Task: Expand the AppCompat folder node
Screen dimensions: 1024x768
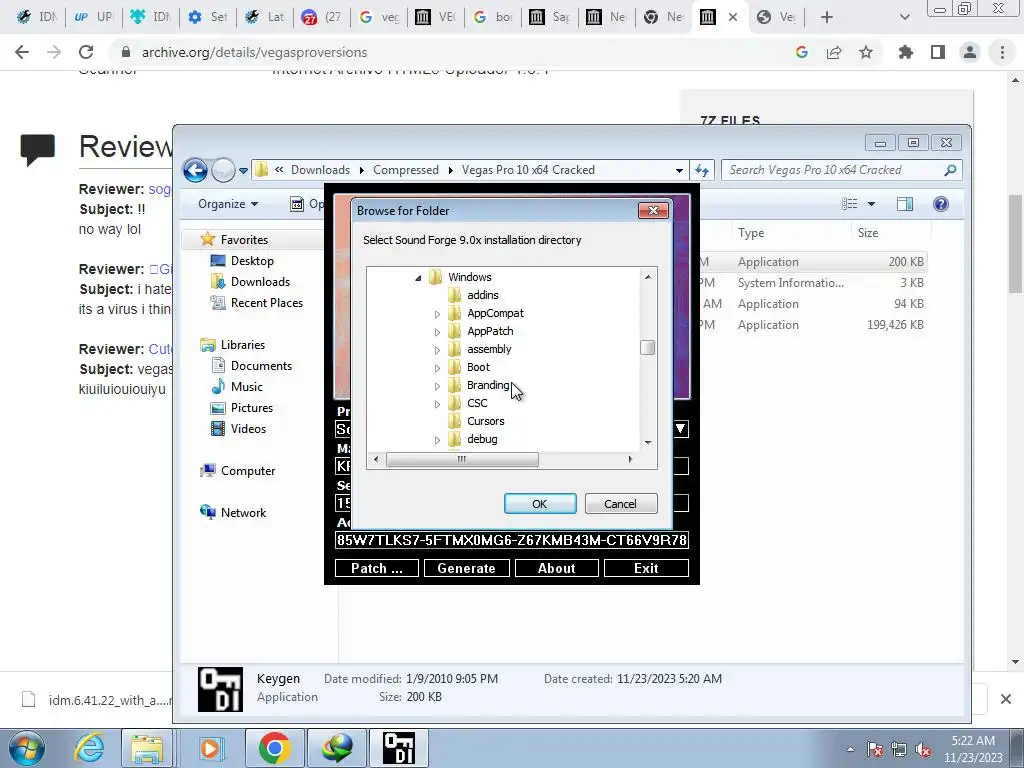Action: [x=438, y=314]
